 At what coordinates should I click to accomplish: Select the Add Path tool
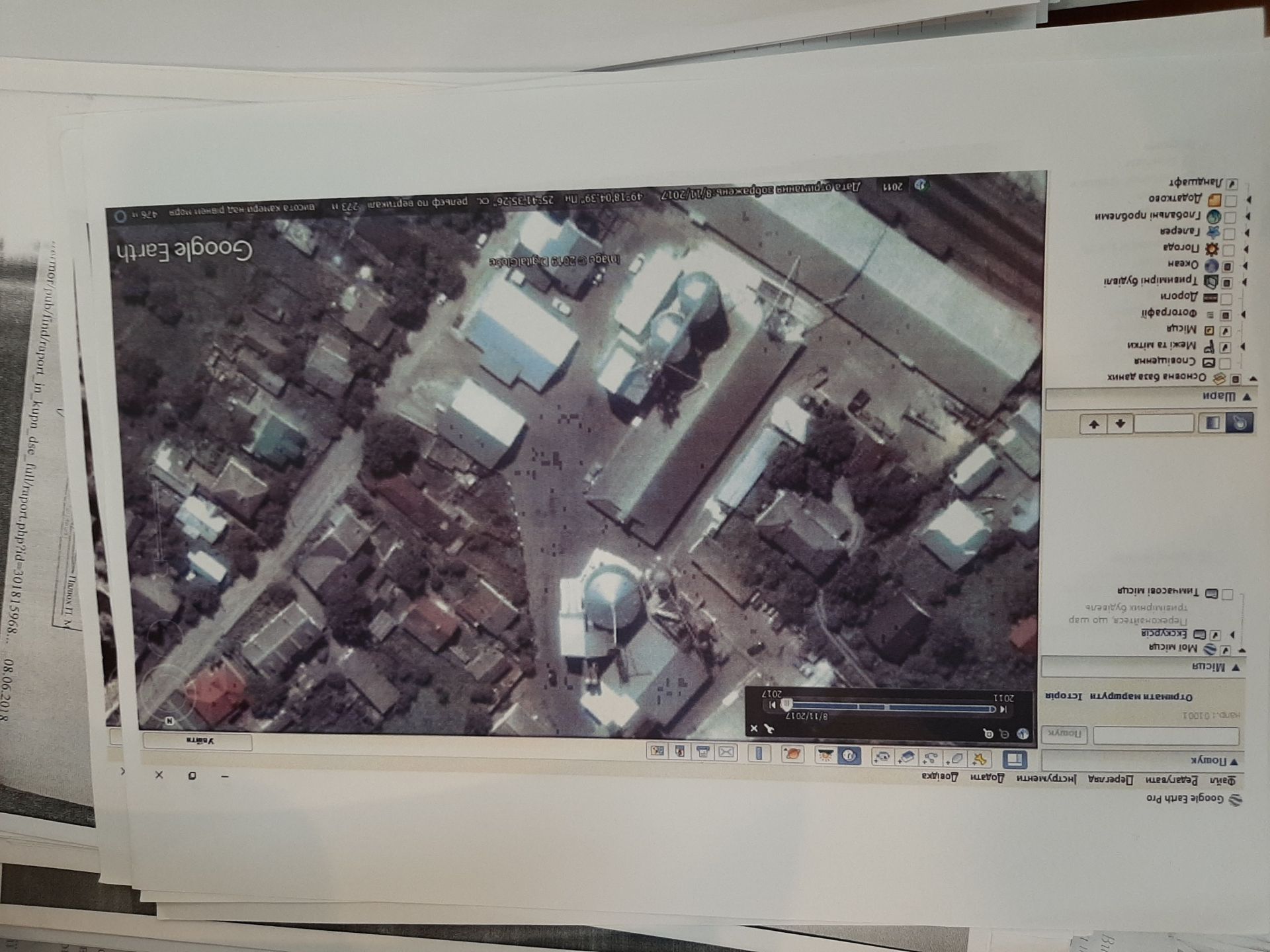click(x=931, y=758)
